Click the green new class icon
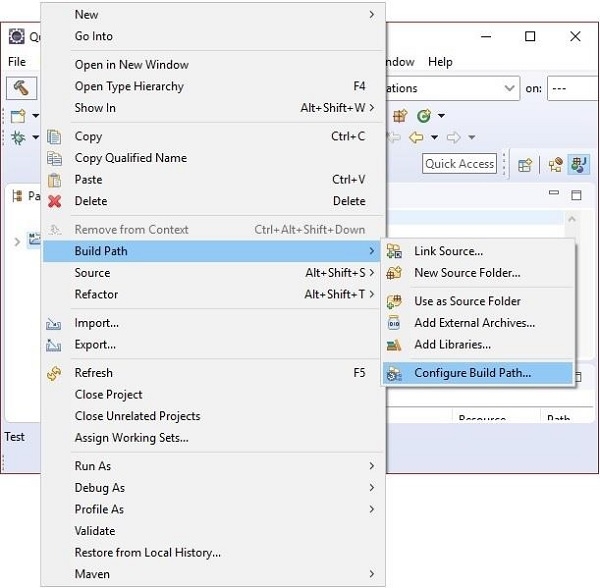The width and height of the screenshot is (600, 588). [x=424, y=116]
